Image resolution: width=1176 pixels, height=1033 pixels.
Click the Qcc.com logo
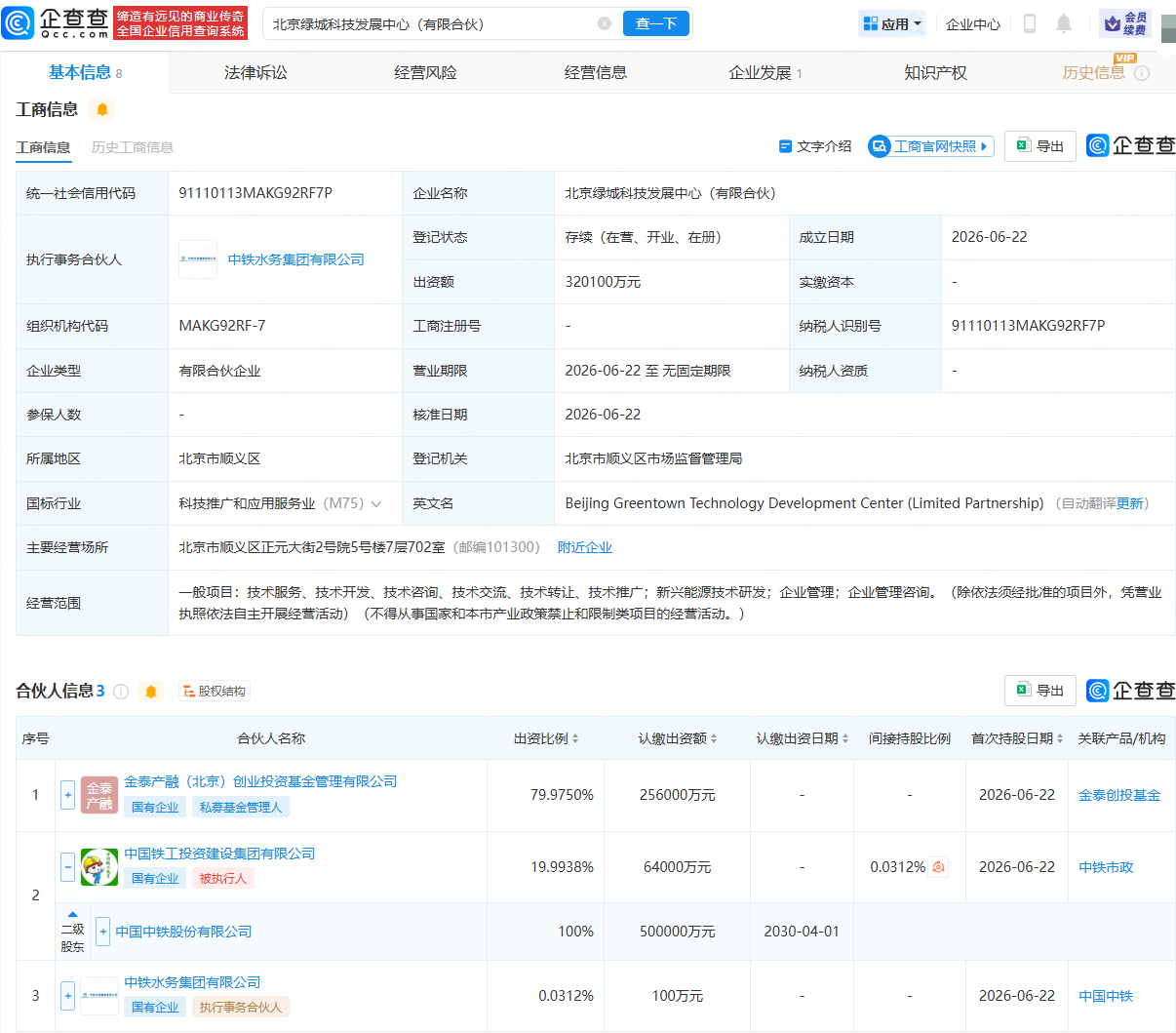pyautogui.click(x=56, y=23)
